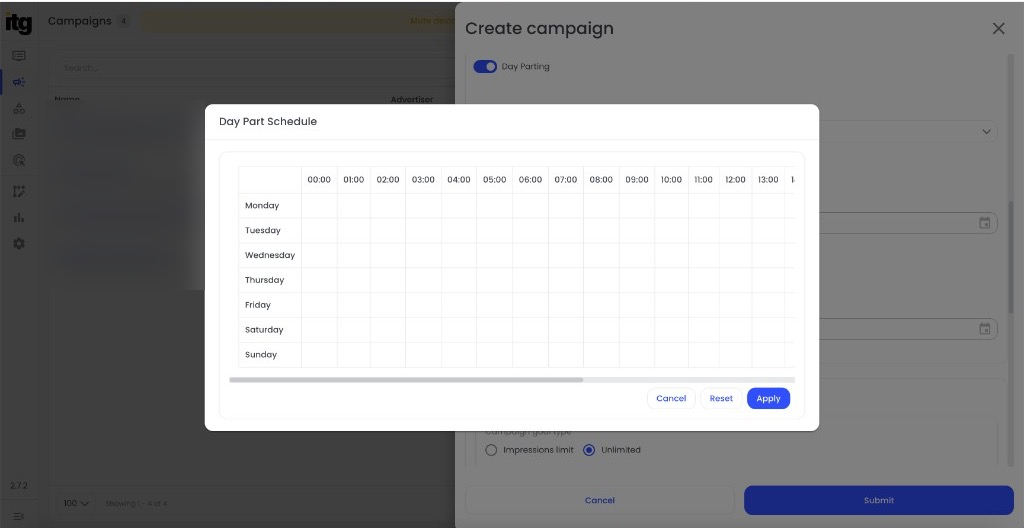Click the schedule horizontal scrollbar thumb

click(406, 380)
